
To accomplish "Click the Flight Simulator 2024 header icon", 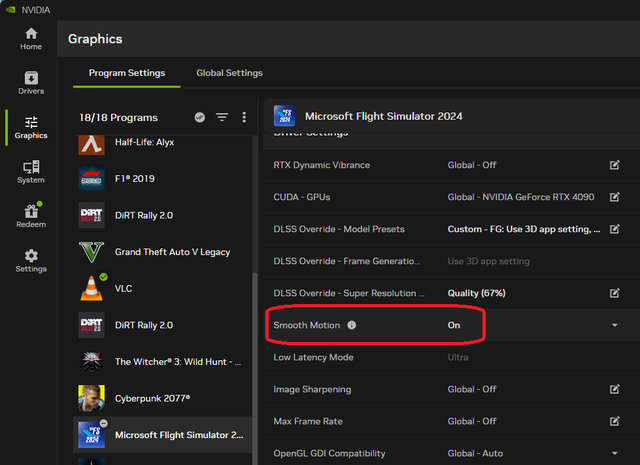I will click(285, 116).
